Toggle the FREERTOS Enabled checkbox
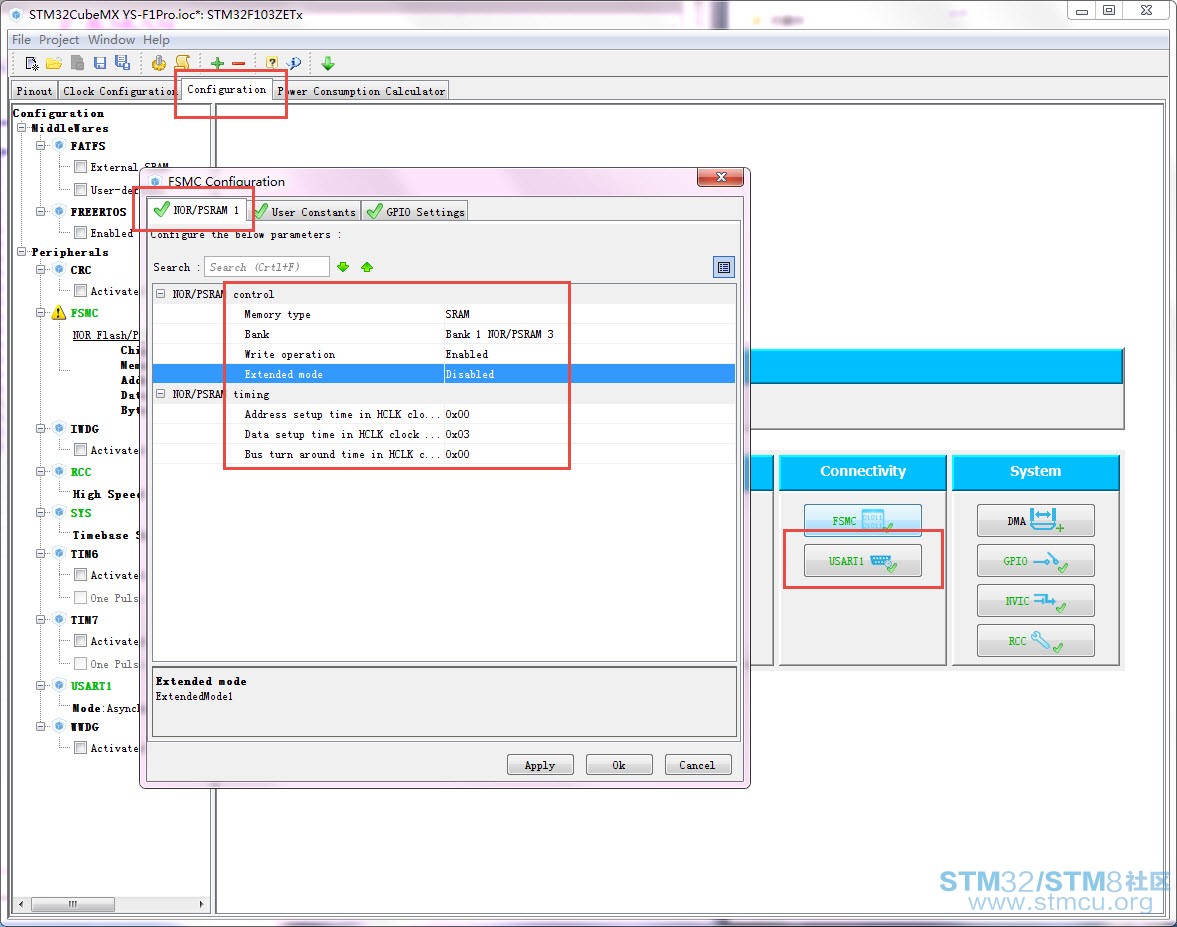This screenshot has height=927, width=1177. [80, 233]
